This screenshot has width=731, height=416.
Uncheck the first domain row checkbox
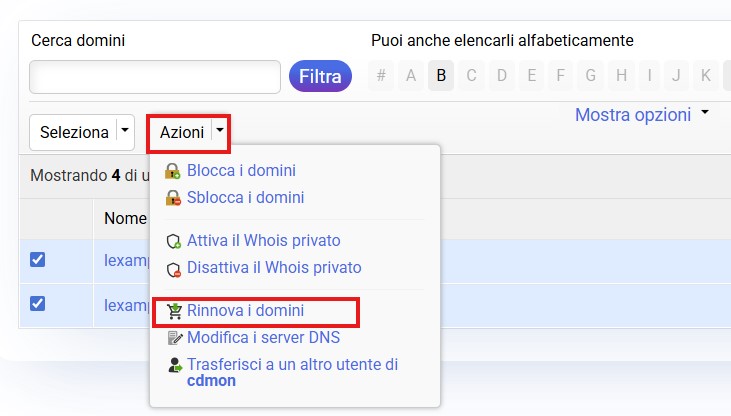click(38, 259)
